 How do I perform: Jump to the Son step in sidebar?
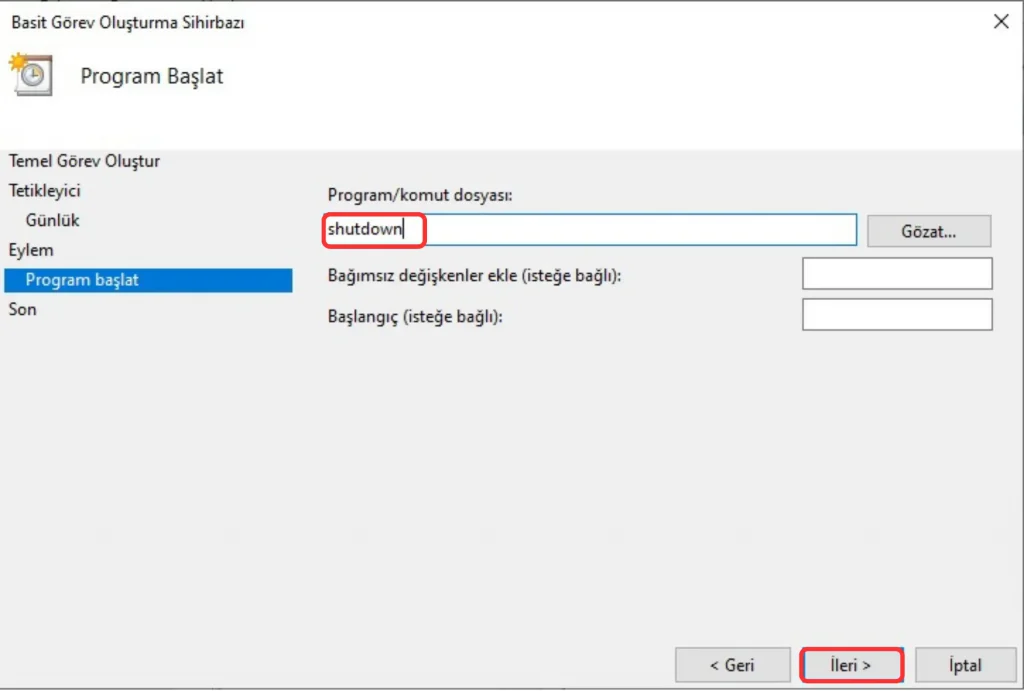pos(22,310)
